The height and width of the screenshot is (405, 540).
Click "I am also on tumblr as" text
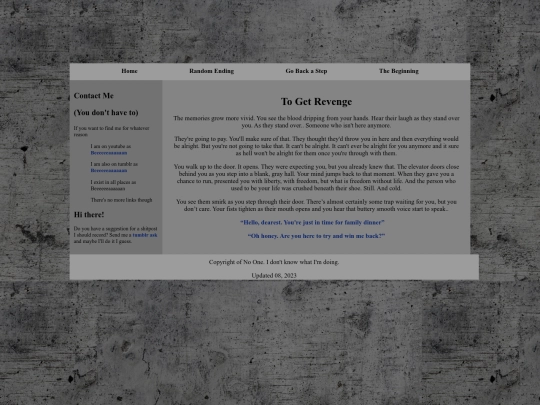coord(114,164)
